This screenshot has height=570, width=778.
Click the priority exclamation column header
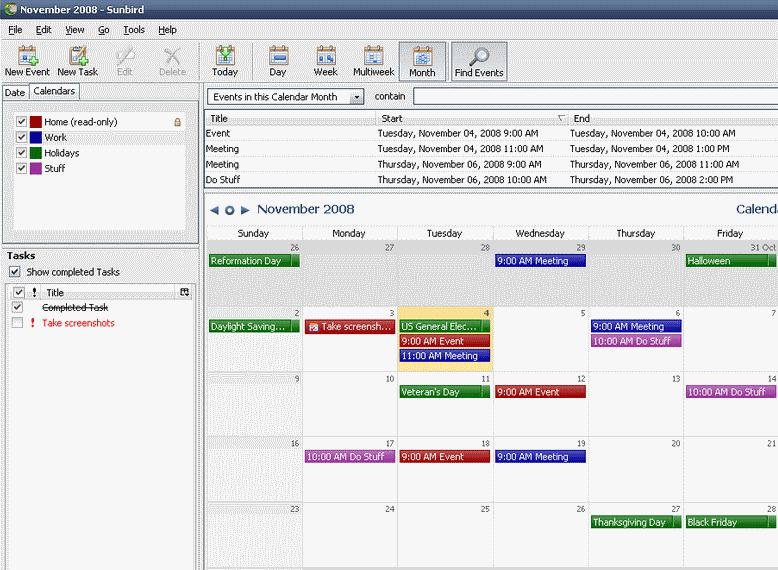click(x=34, y=292)
